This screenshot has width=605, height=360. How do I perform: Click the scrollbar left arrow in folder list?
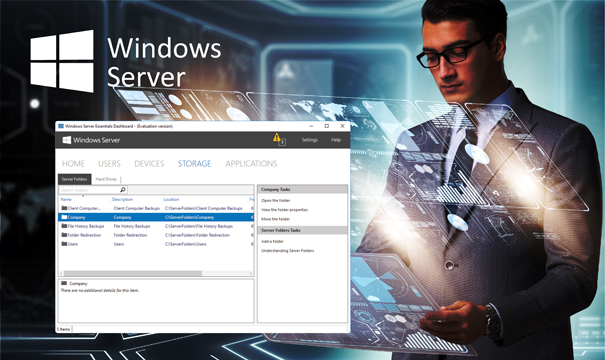[61, 273]
